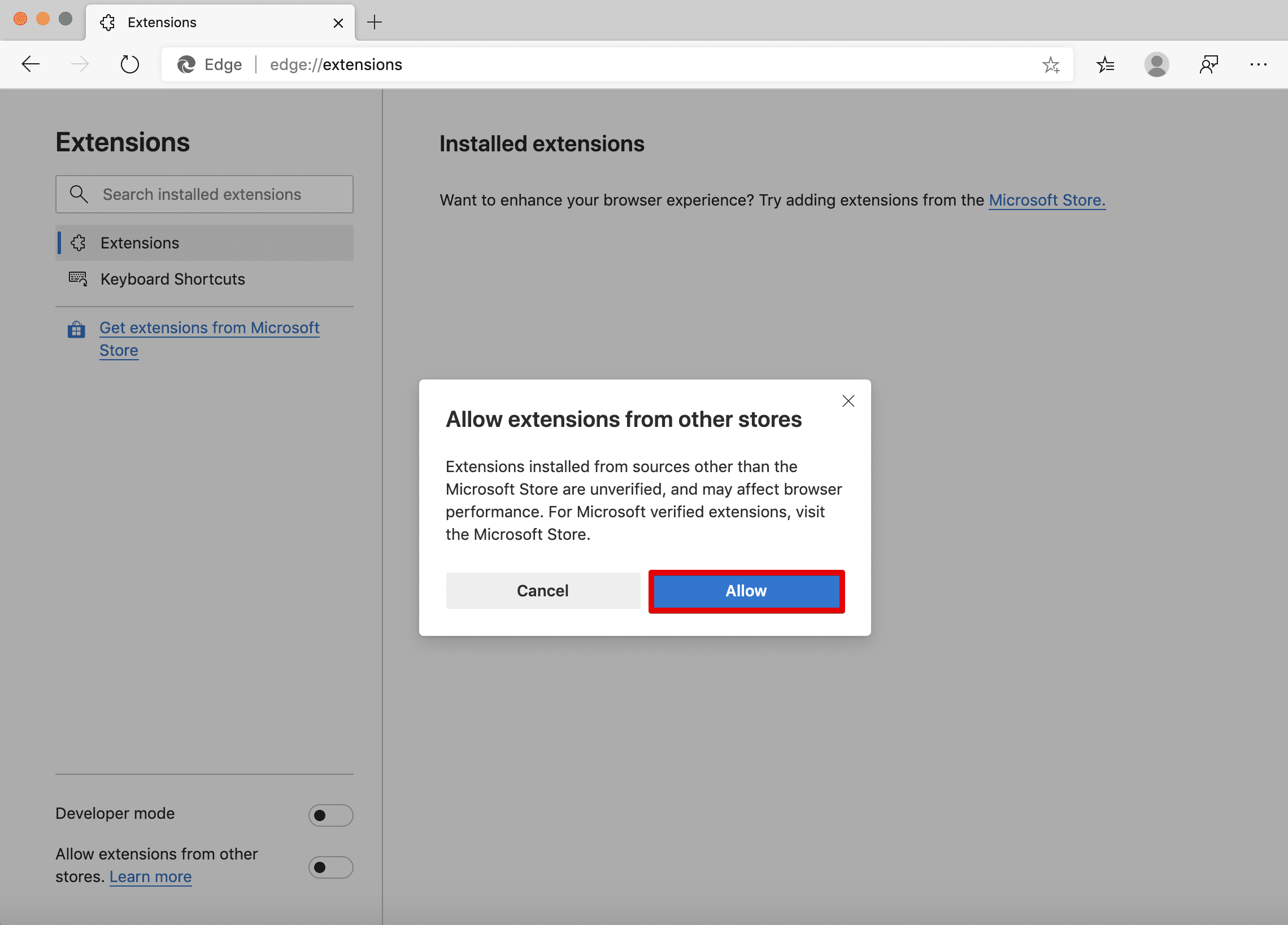Open the favorites bar icon
Screen dimensions: 1288x925
[1105, 64]
